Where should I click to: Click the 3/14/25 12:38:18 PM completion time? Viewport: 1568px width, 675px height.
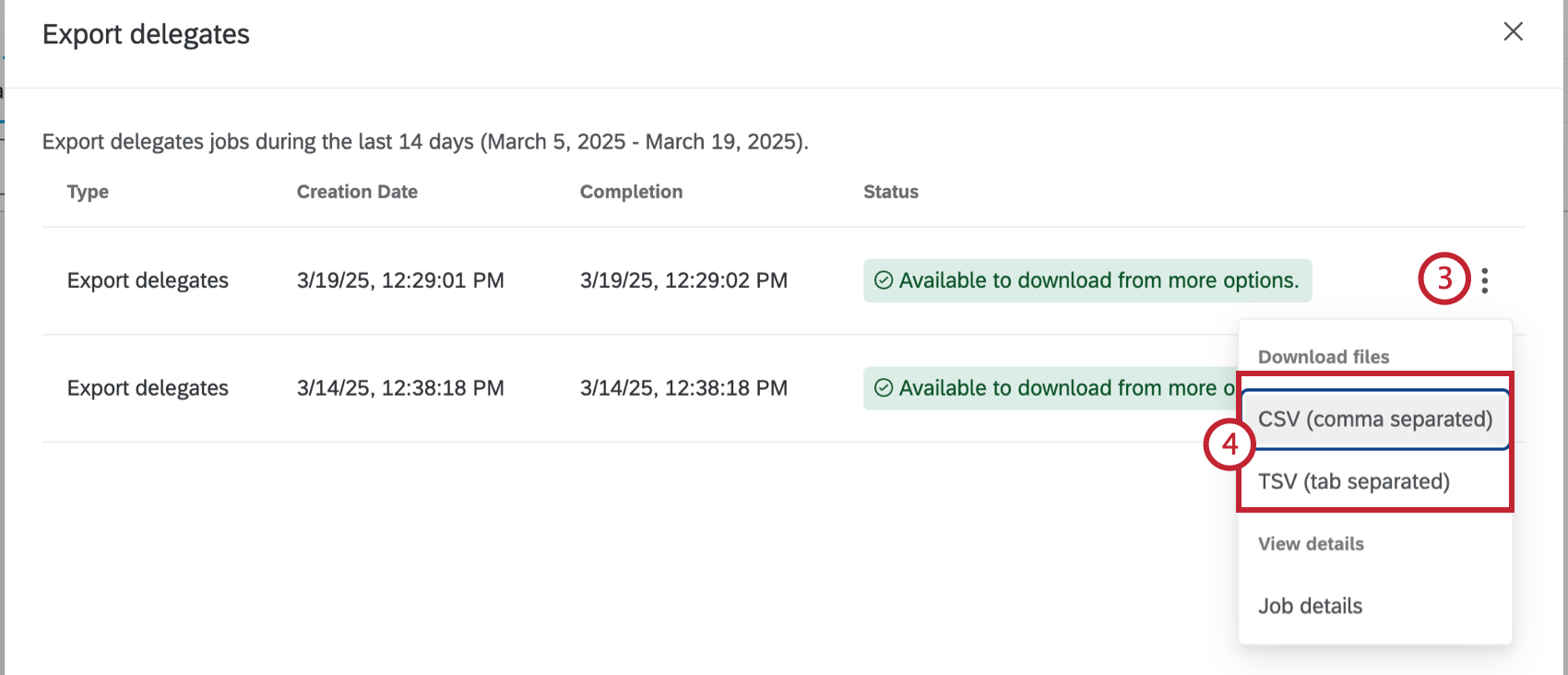pyautogui.click(x=683, y=388)
